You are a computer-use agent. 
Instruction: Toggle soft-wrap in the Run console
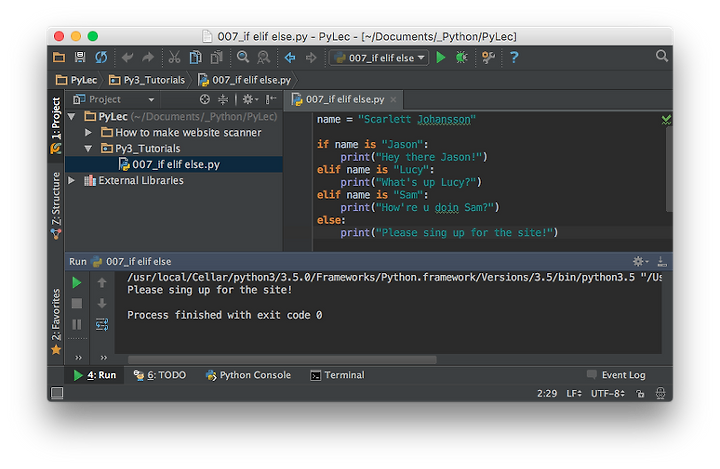102,325
